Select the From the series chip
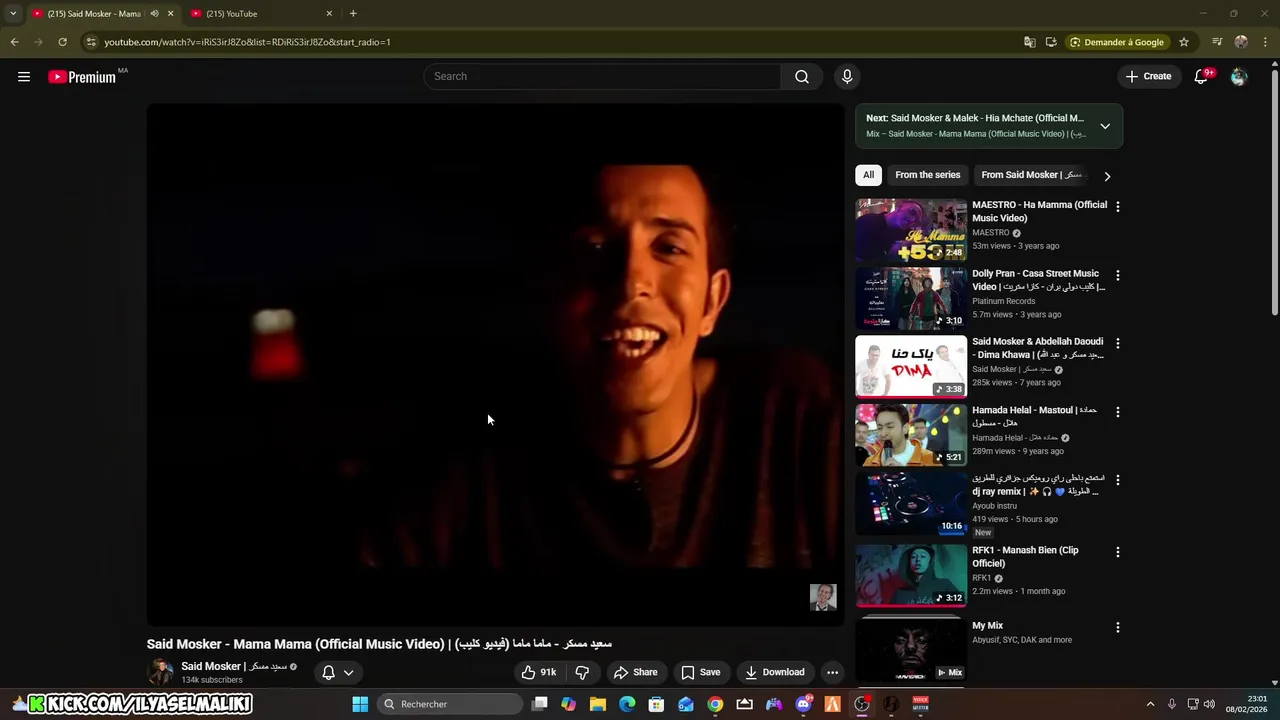The height and width of the screenshot is (720, 1280). 927,175
